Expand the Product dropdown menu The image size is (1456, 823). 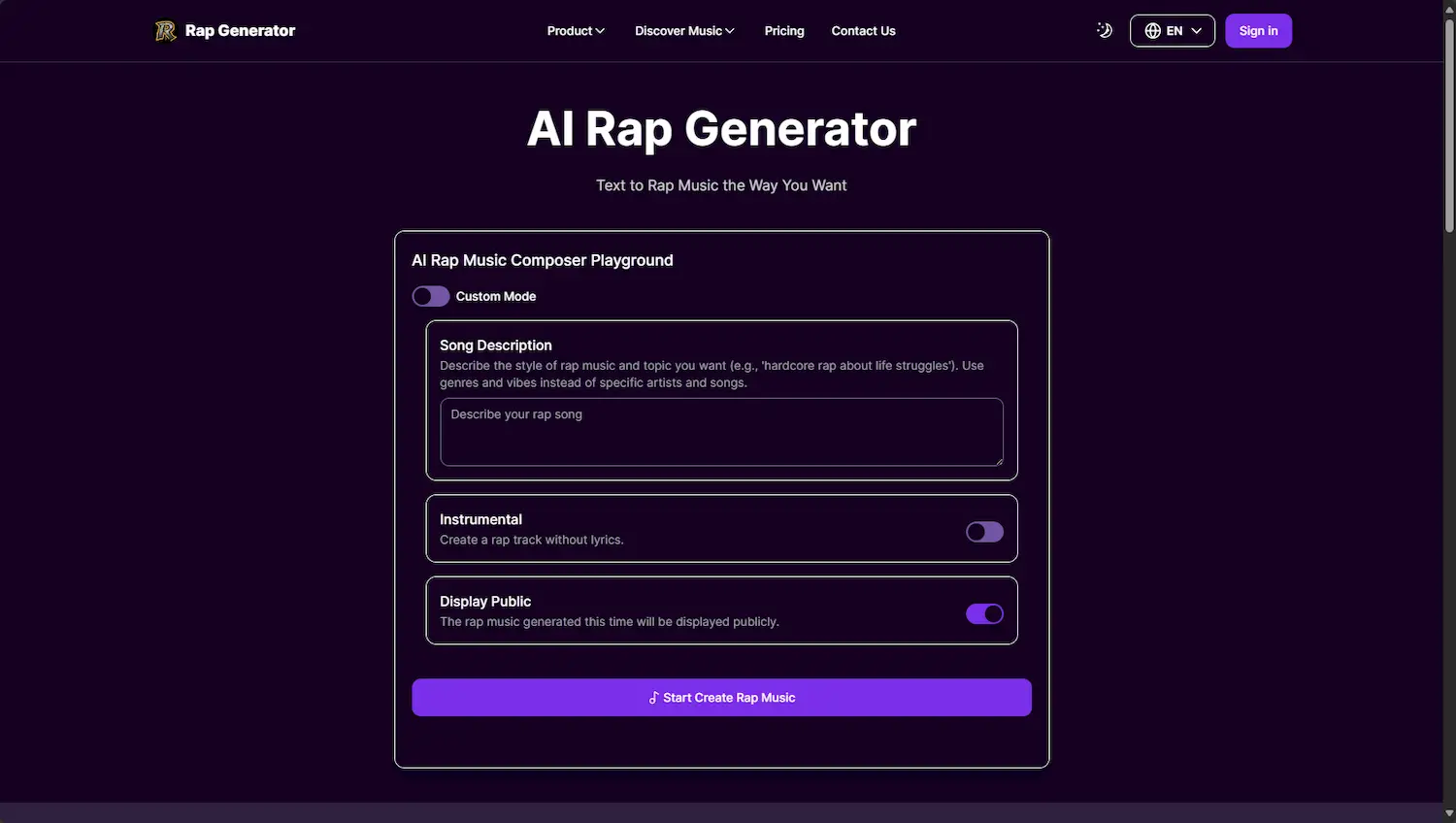click(x=575, y=30)
